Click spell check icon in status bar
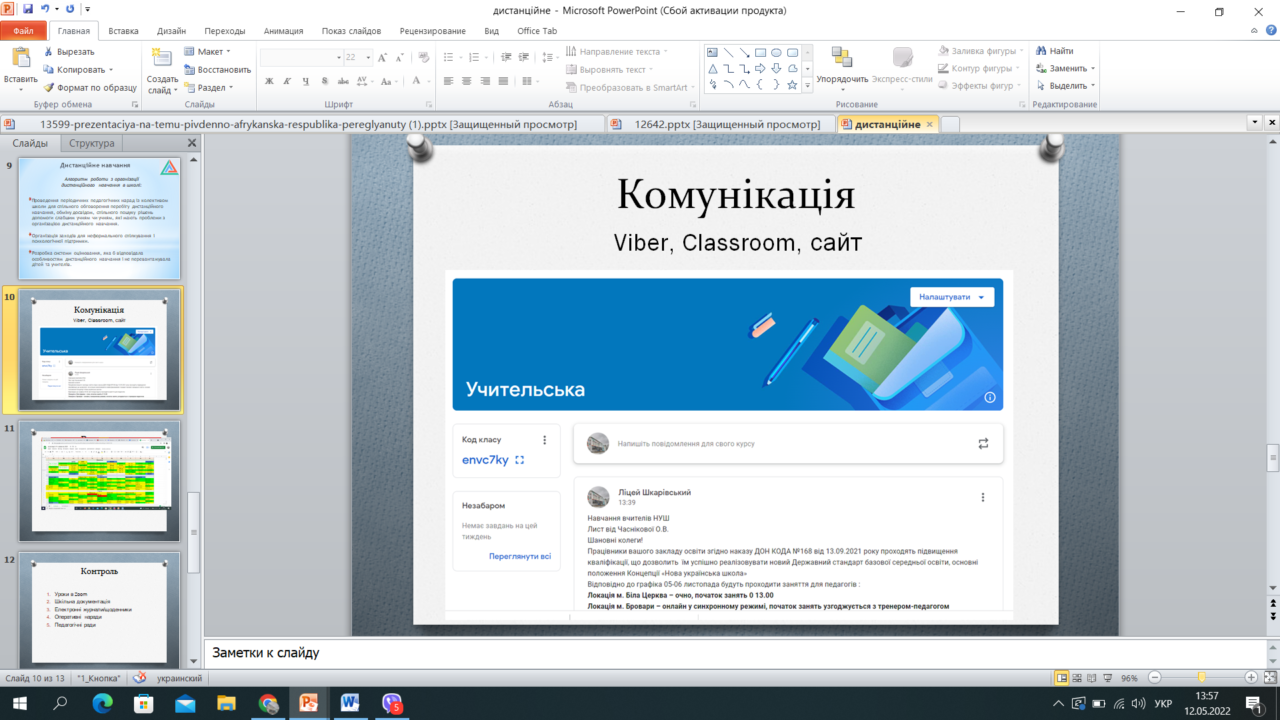1280x720 pixels. pos(139,678)
